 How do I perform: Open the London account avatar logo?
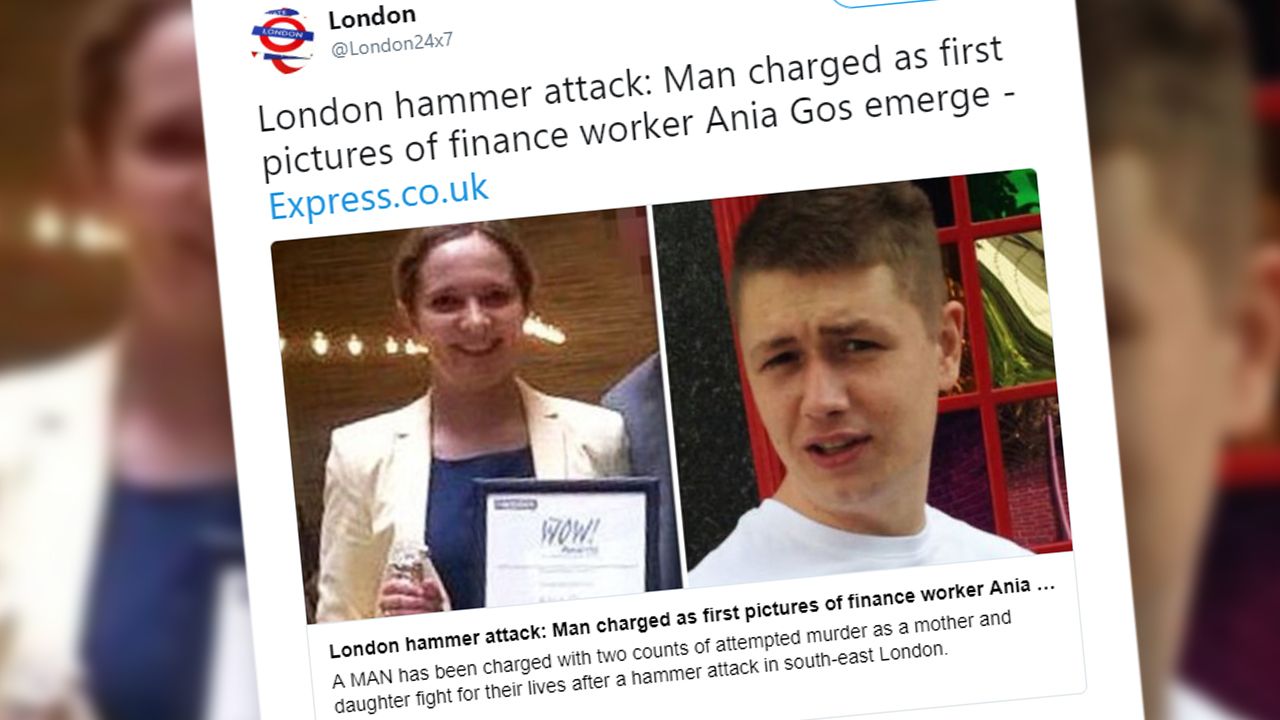point(282,39)
